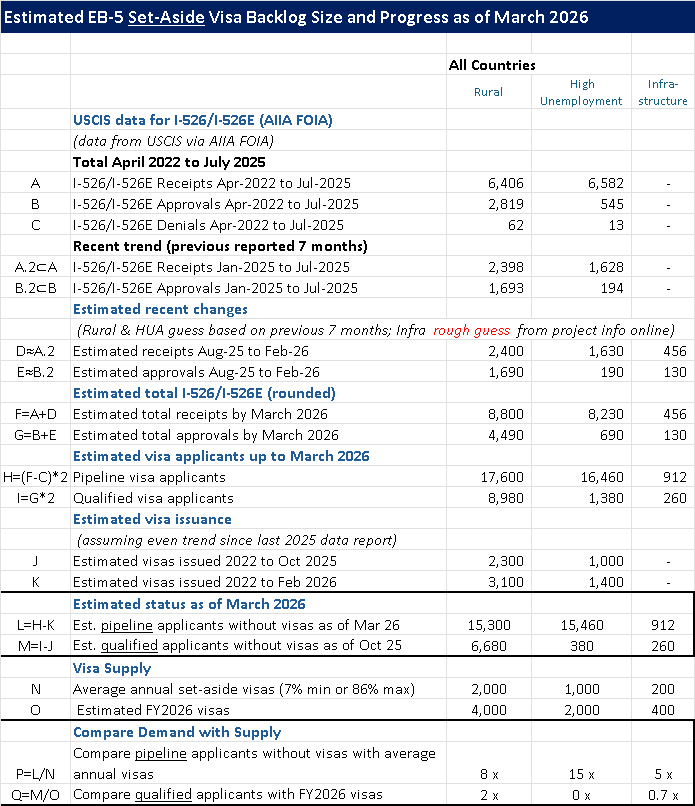Click 'Compare Demand with Supply' heading
The height and width of the screenshot is (806, 695).
point(177,732)
